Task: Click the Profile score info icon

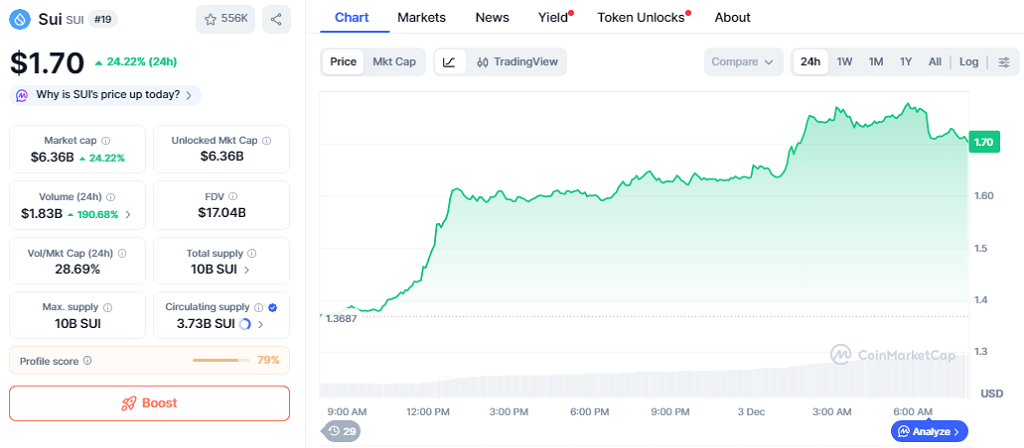Action: (x=88, y=360)
